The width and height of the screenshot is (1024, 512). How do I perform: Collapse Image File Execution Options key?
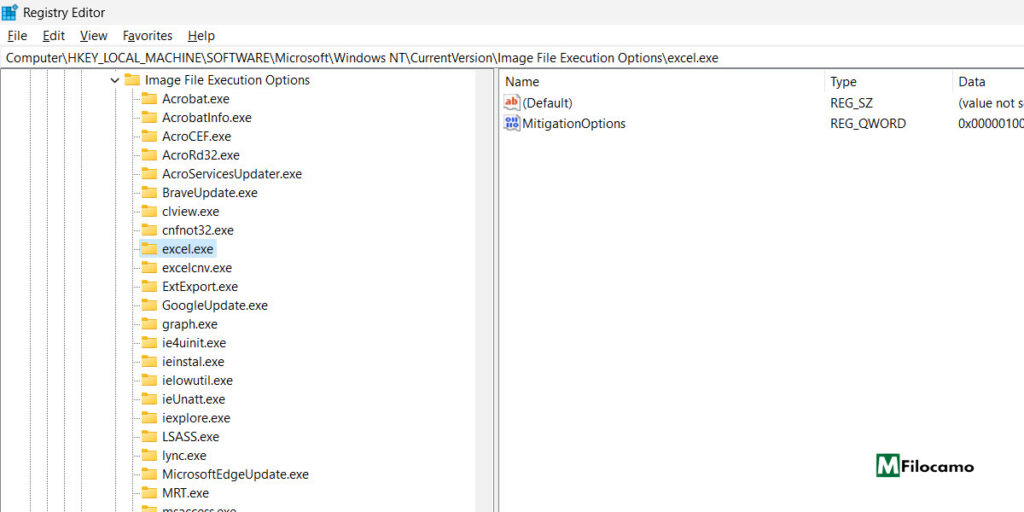pos(115,80)
